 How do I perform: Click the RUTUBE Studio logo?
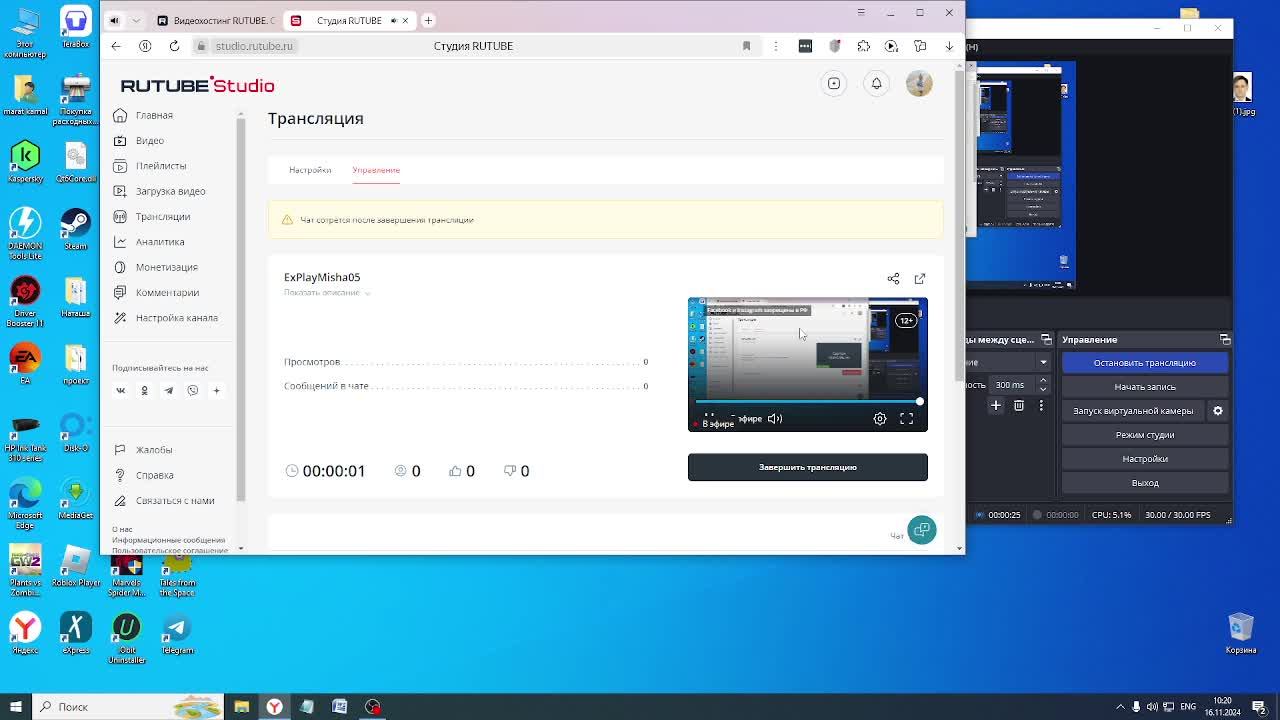(x=197, y=85)
